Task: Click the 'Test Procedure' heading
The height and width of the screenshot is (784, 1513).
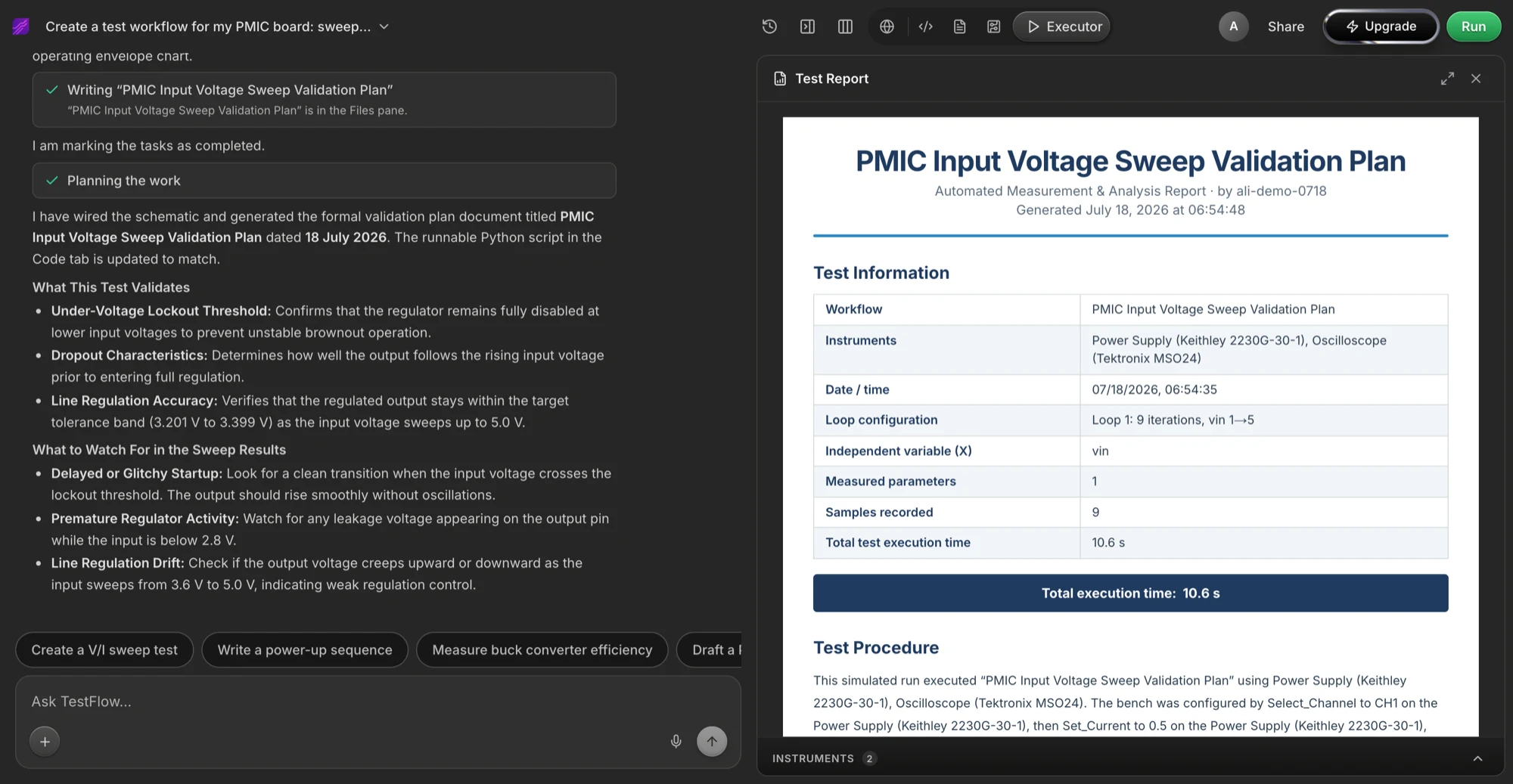Action: (x=876, y=648)
